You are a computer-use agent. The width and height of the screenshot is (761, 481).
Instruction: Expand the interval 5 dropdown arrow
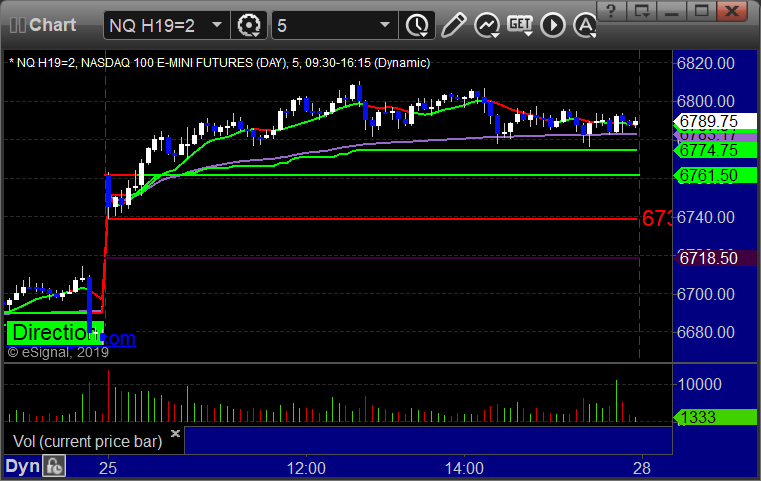tap(385, 25)
